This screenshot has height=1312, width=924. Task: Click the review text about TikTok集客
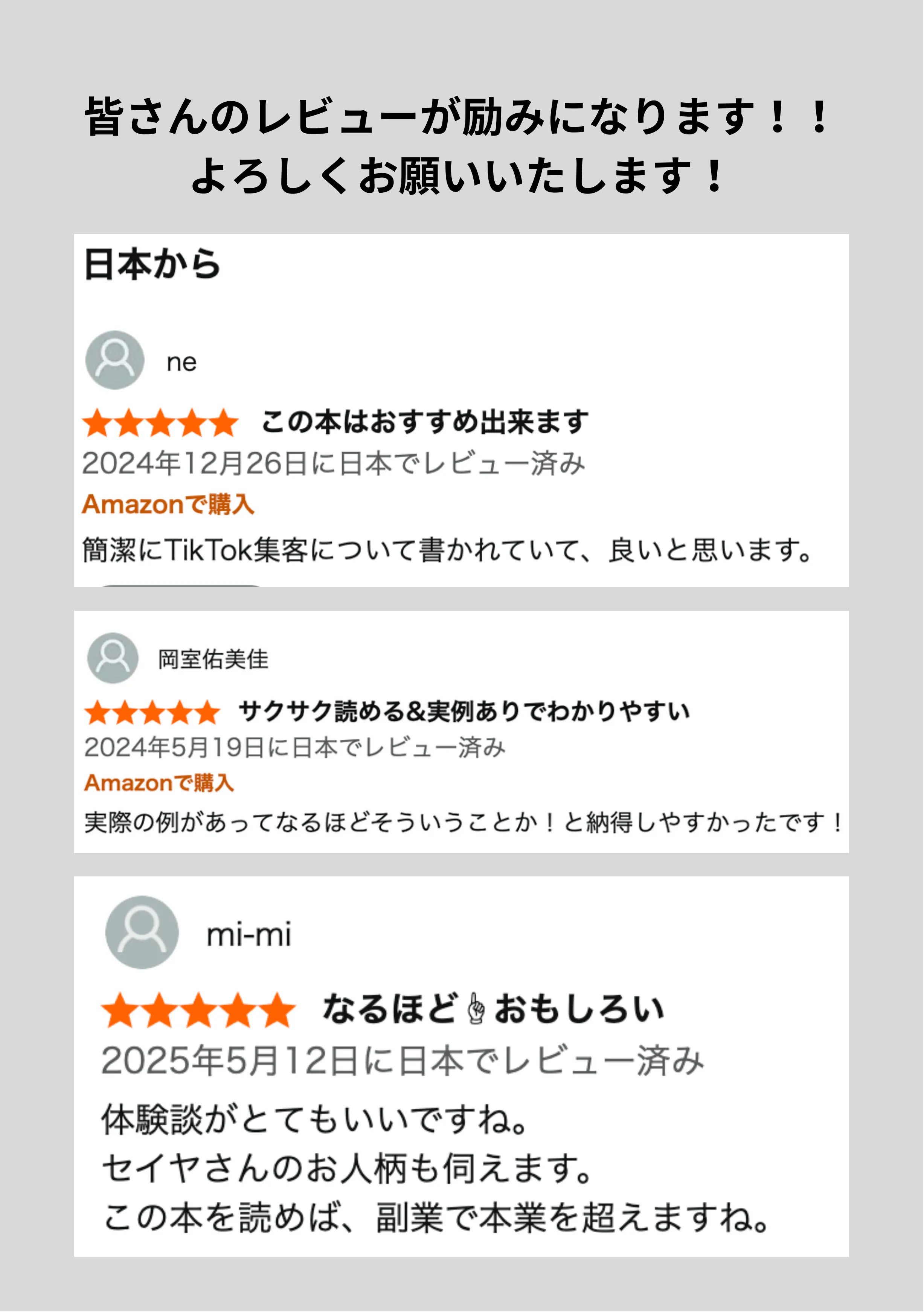click(x=447, y=550)
